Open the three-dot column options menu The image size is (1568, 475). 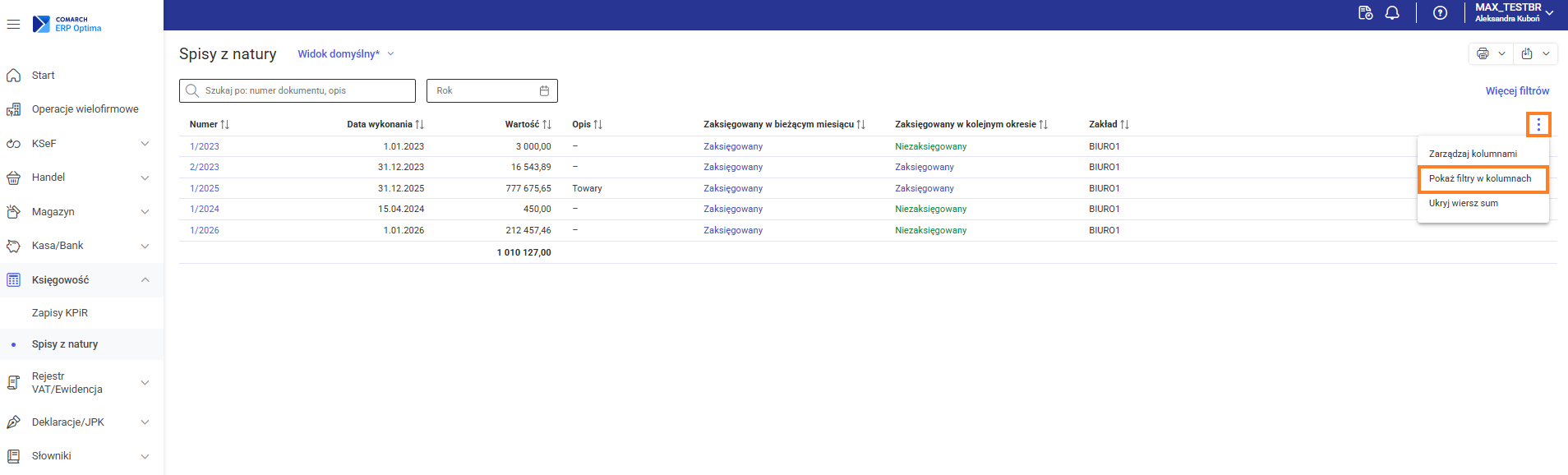[1538, 125]
